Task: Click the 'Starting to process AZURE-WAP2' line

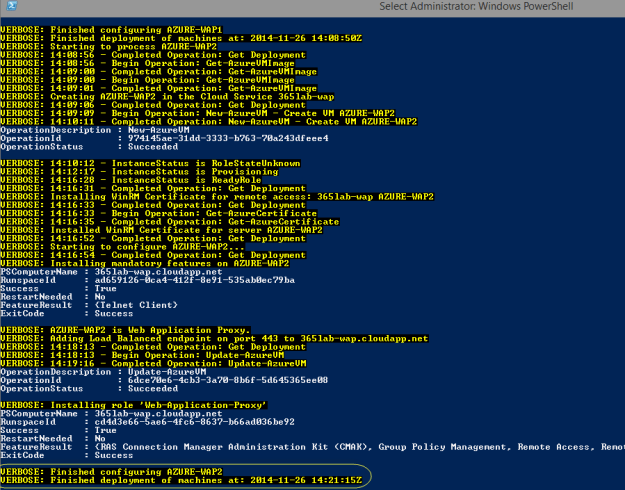Action: click(x=95, y=47)
